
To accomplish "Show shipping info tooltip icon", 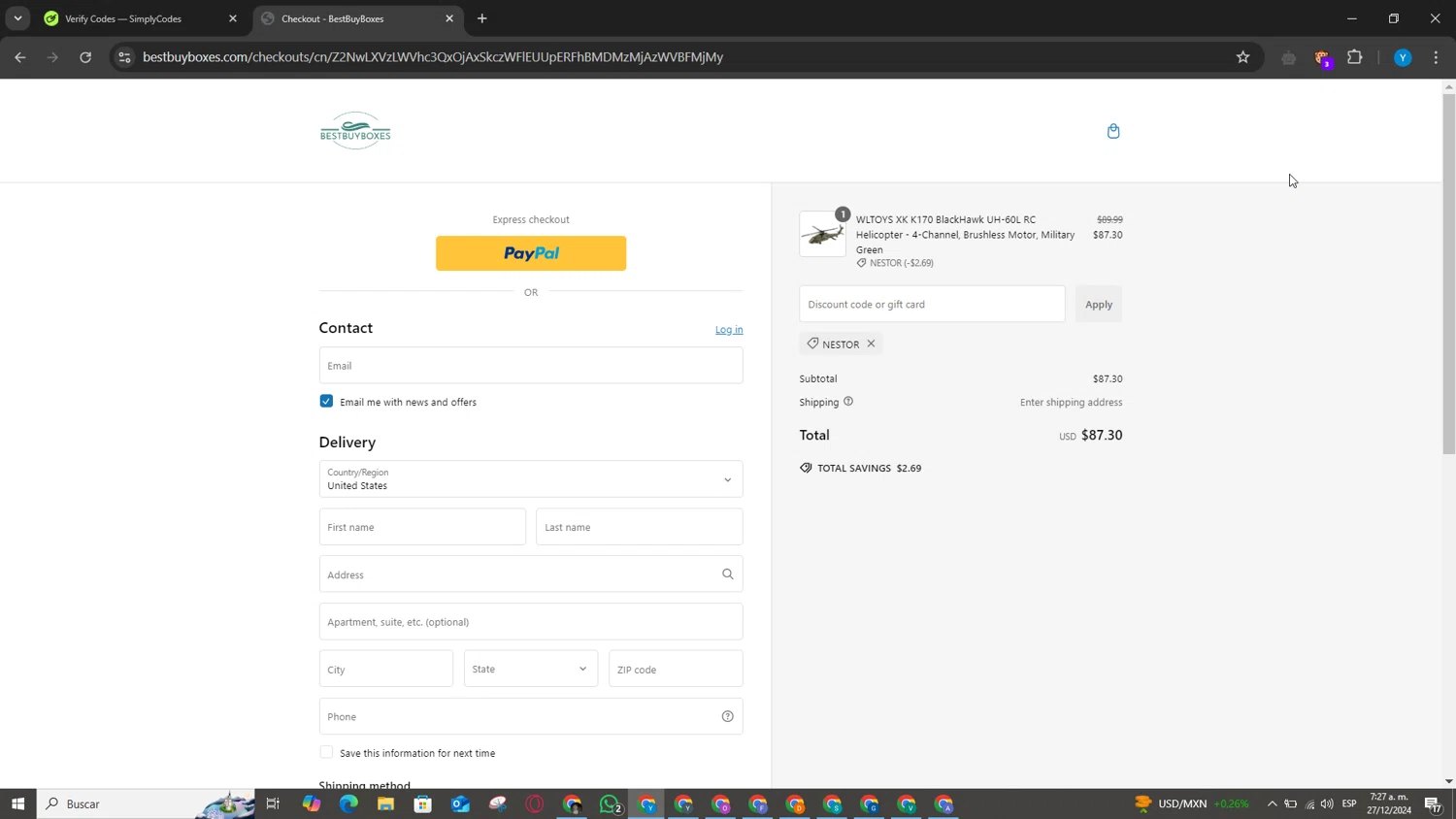I will 848,402.
